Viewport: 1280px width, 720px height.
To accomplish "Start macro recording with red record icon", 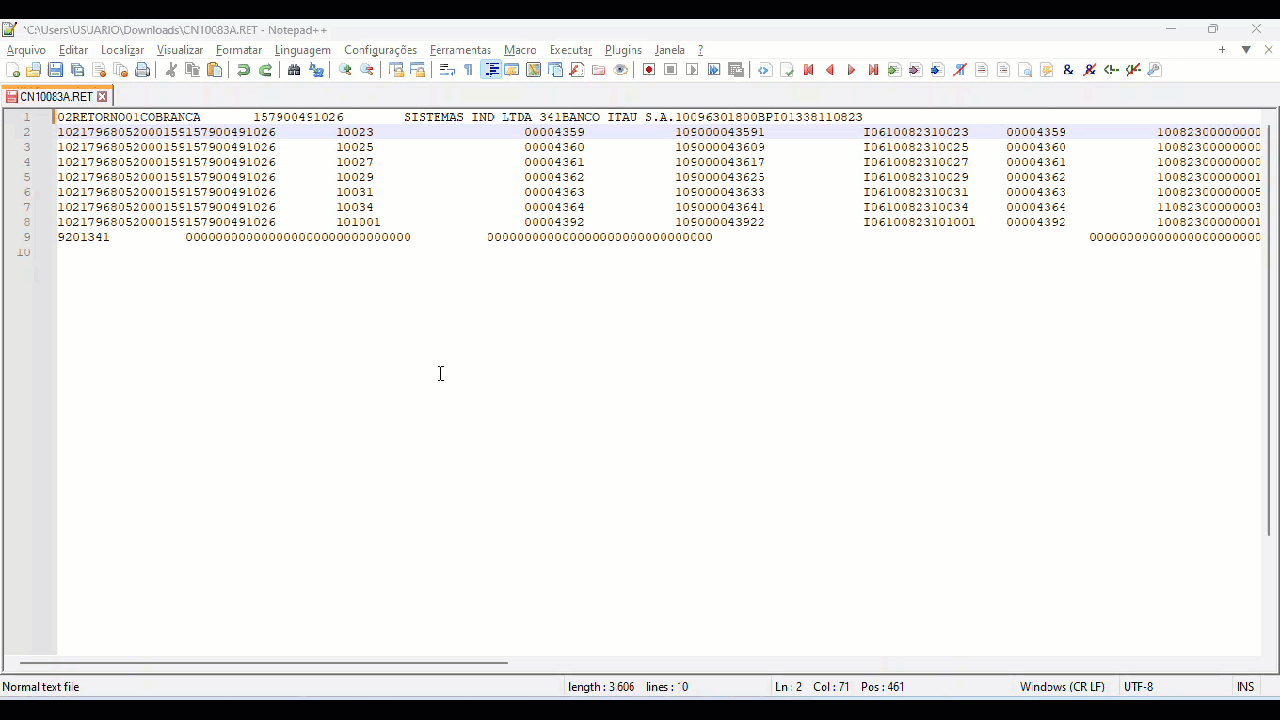I will [649, 70].
